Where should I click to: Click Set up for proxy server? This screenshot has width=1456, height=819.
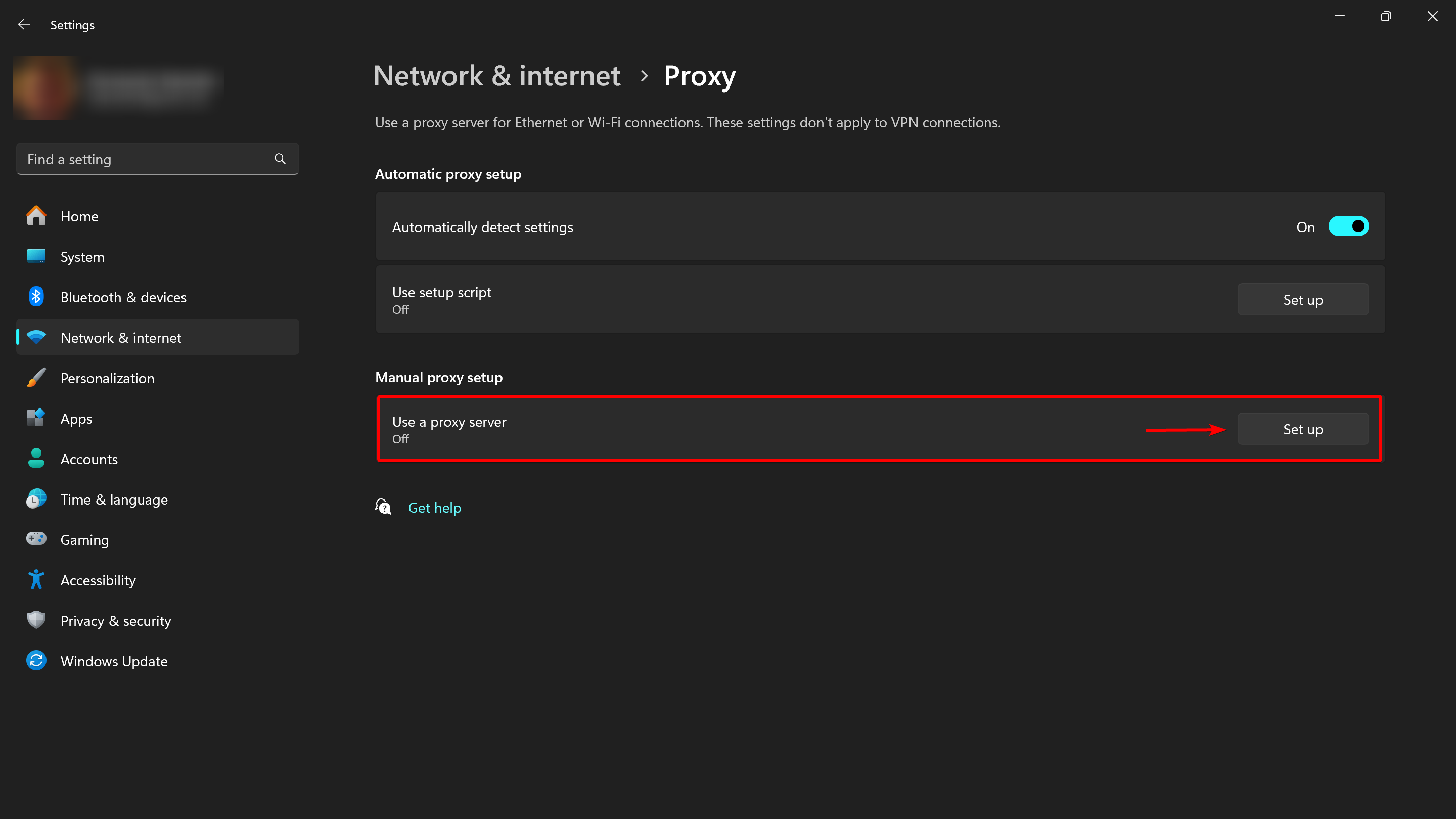(x=1303, y=429)
